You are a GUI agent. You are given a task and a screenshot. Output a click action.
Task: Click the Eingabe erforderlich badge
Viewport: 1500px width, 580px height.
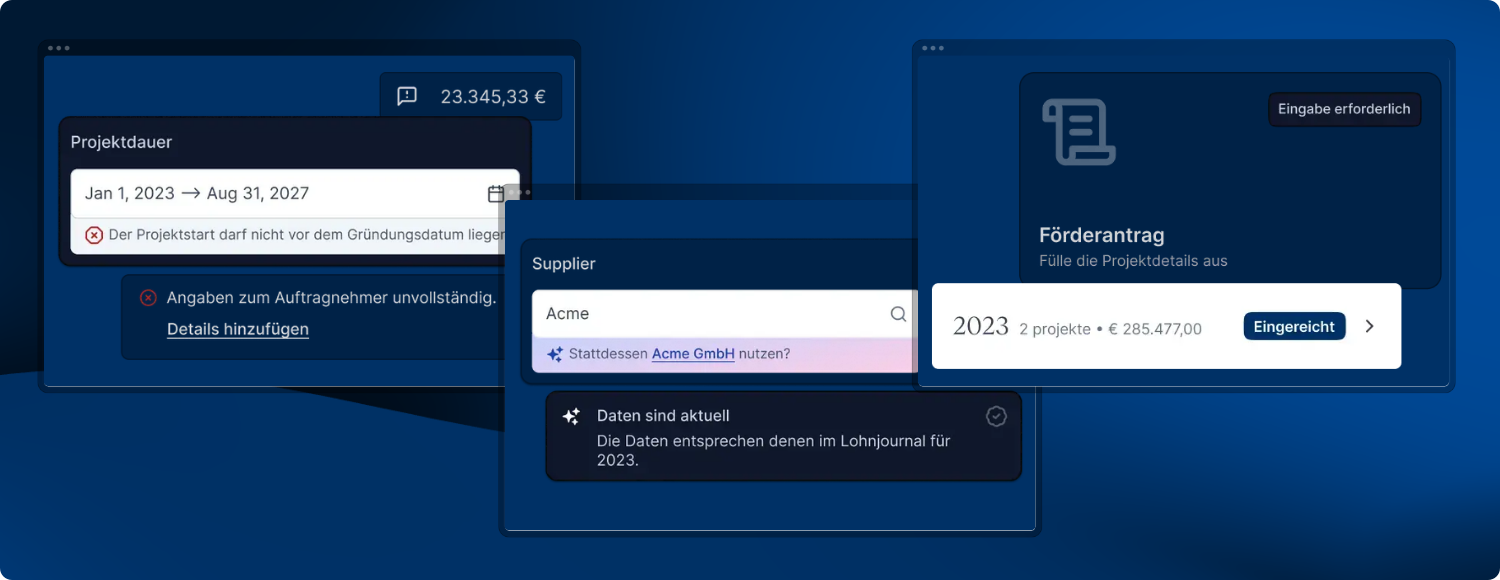click(x=1344, y=109)
